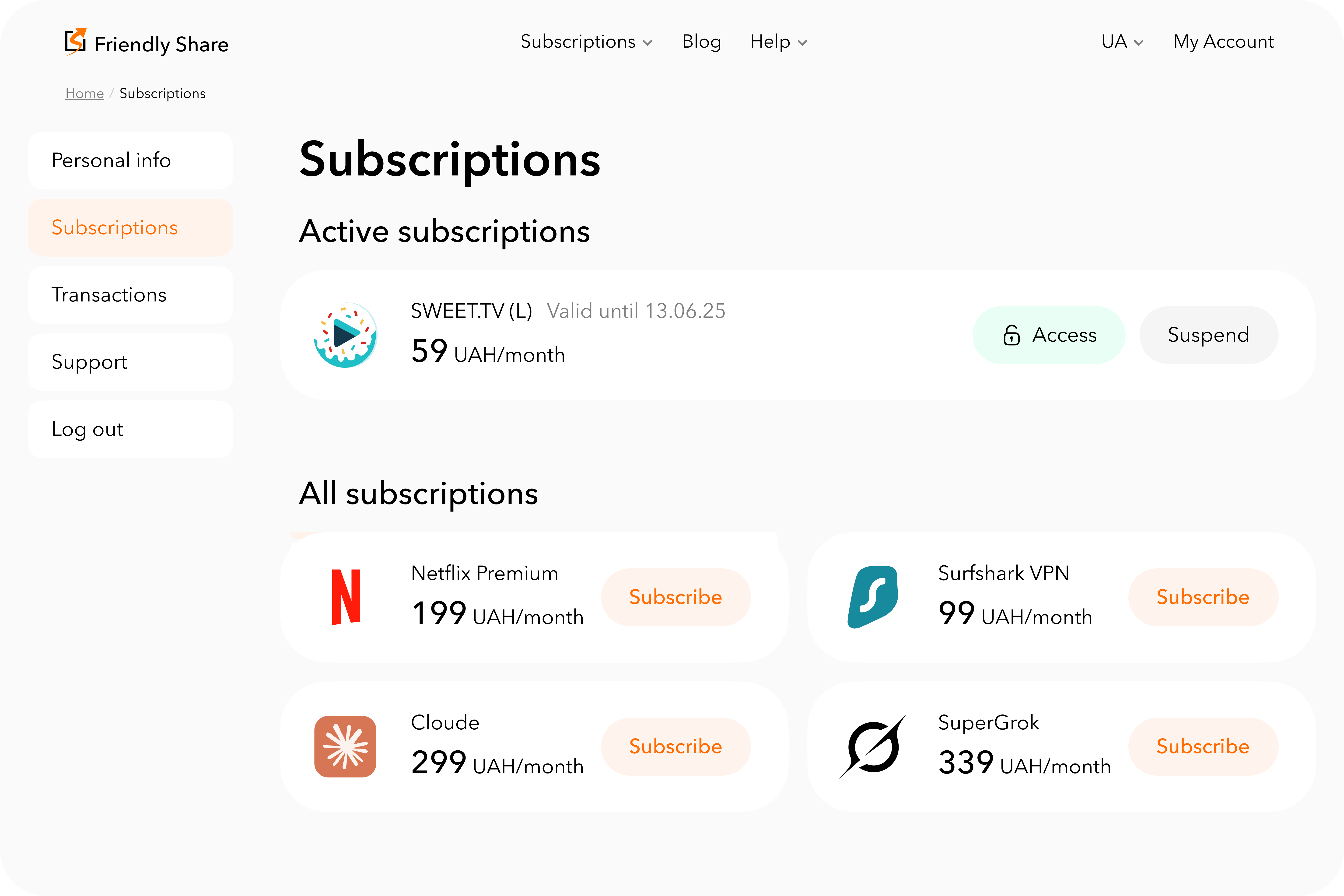
Task: Open the Personal info sidebar tab
Action: pyautogui.click(x=130, y=161)
